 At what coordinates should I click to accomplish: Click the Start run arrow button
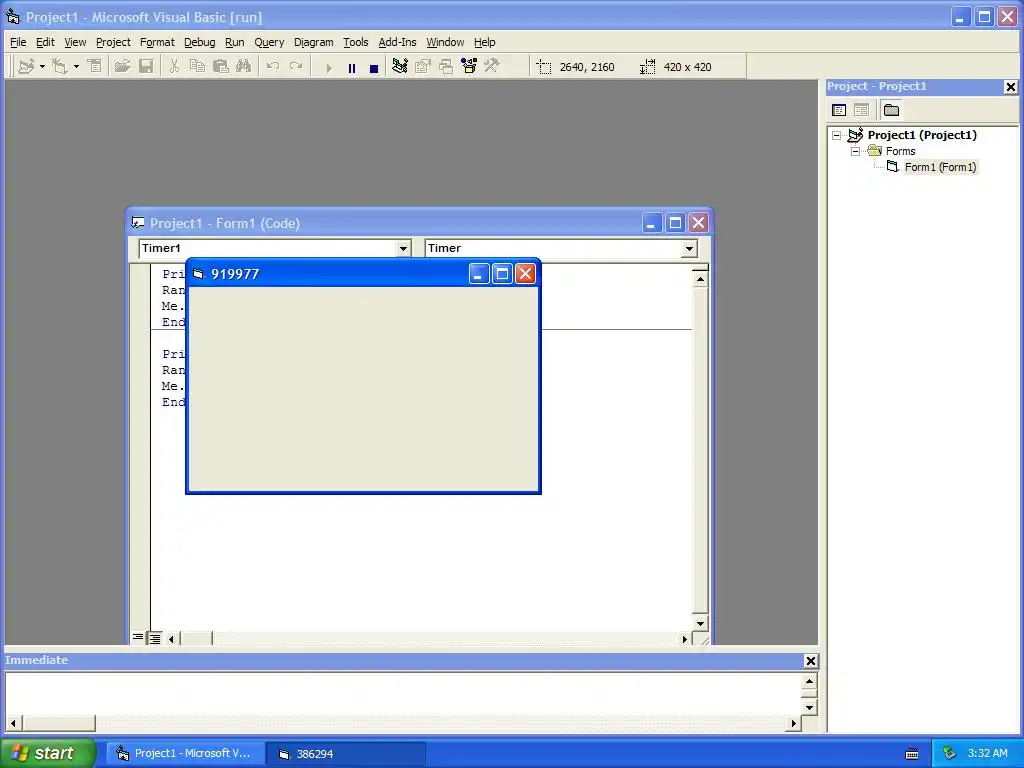[x=328, y=67]
